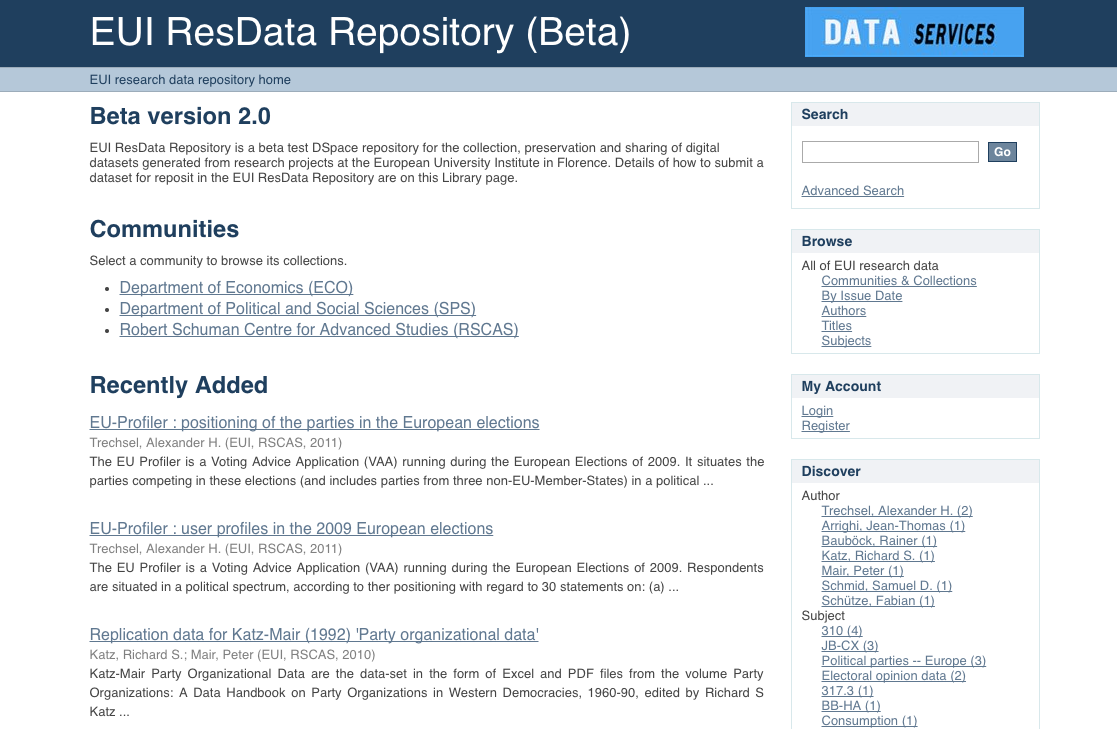Screen dimensions: 1117x729
Task: Open the Register page
Action: (x=825, y=425)
